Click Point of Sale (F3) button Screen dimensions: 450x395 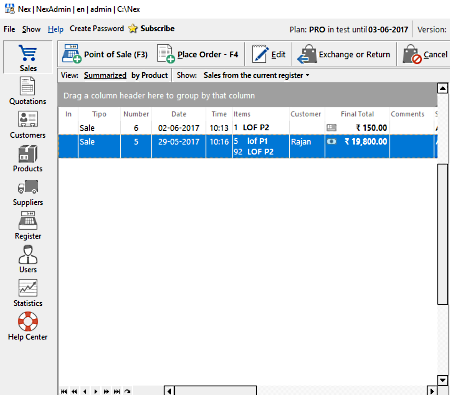coord(105,54)
